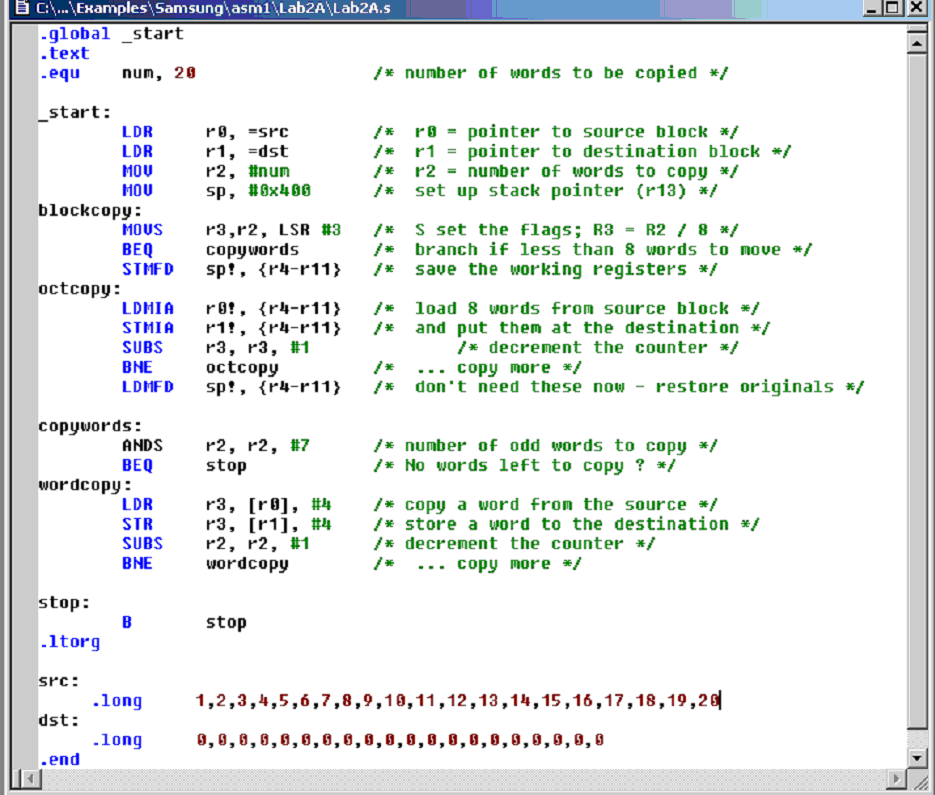Click the comment 'store a word to the destination'

[x=566, y=524]
